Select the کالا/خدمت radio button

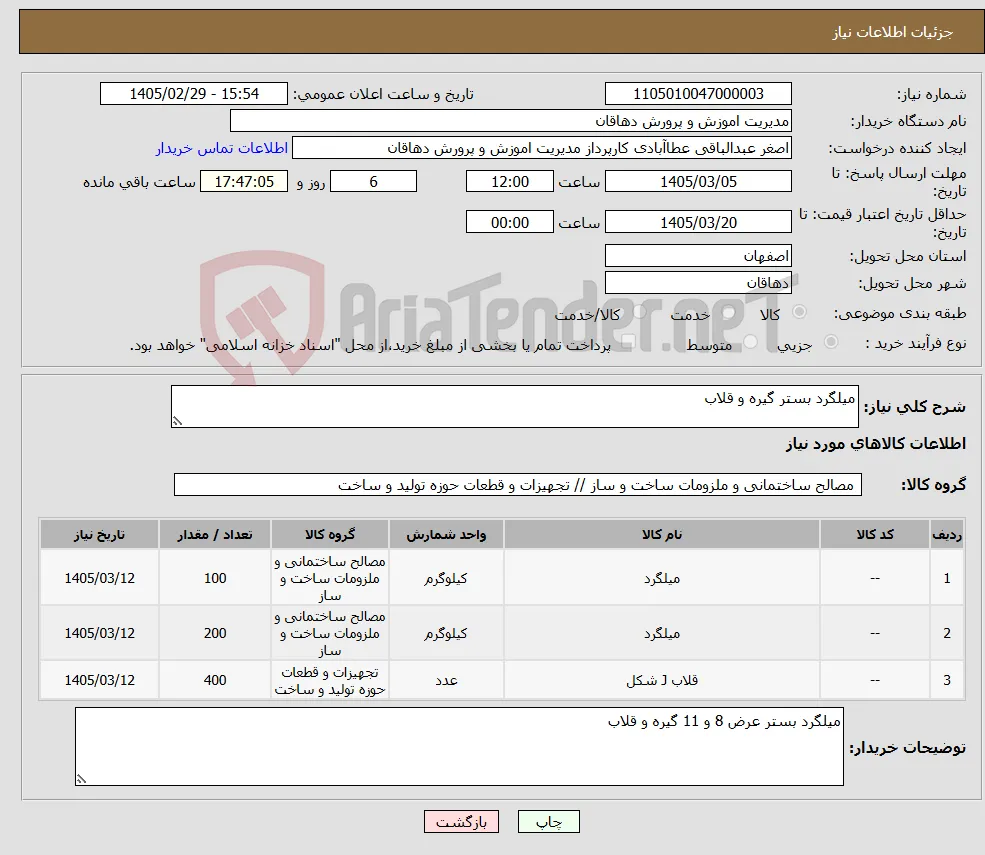pyautogui.click(x=639, y=312)
